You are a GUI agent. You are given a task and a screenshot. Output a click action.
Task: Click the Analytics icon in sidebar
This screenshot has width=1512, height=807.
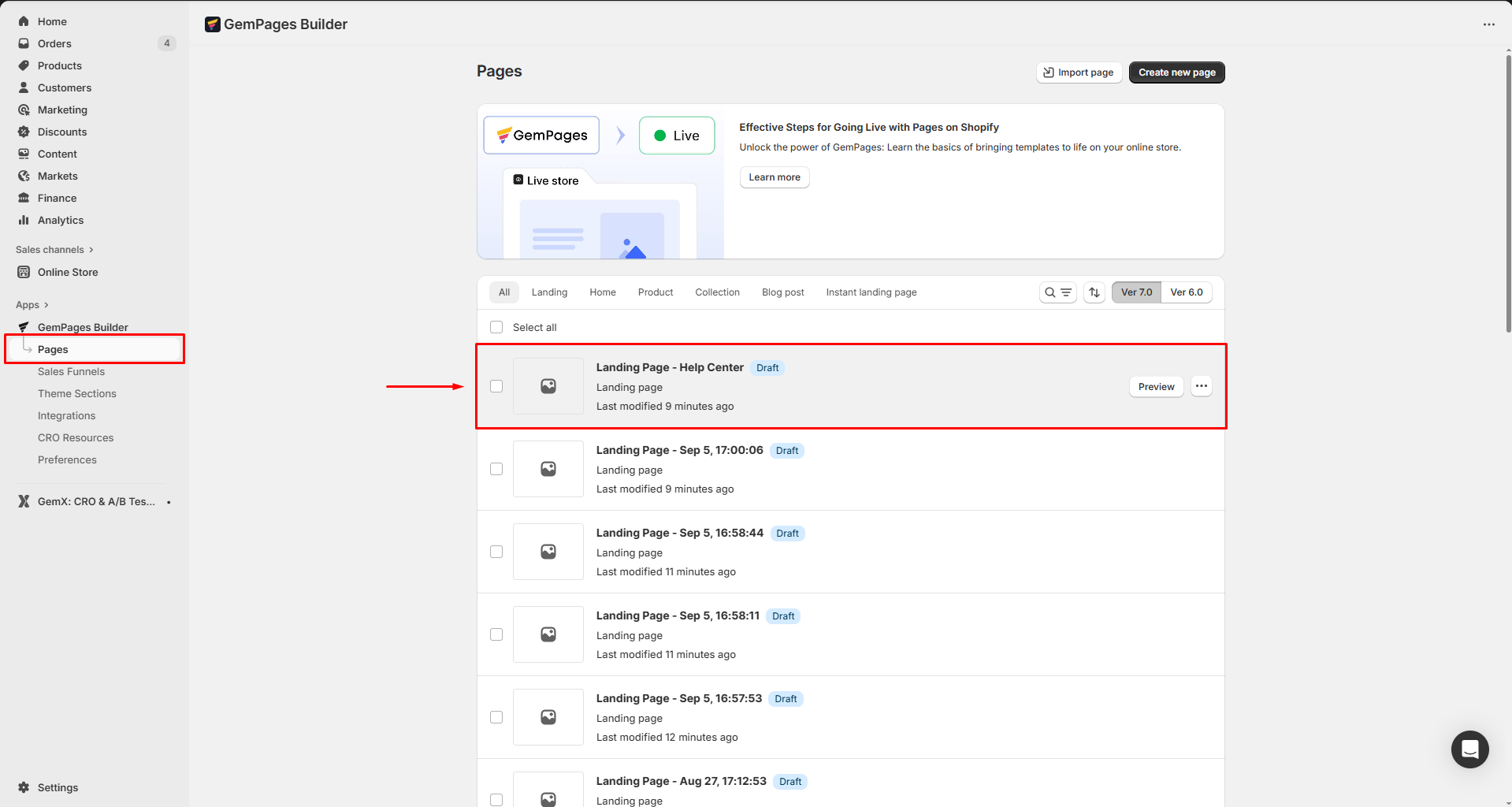pos(24,221)
